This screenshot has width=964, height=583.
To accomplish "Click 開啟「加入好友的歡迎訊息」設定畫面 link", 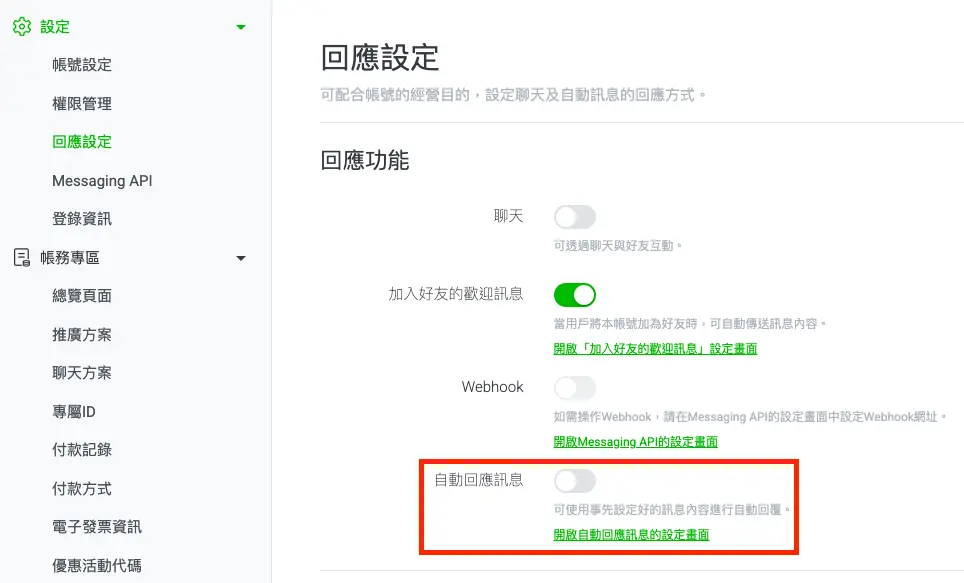I will [x=655, y=349].
